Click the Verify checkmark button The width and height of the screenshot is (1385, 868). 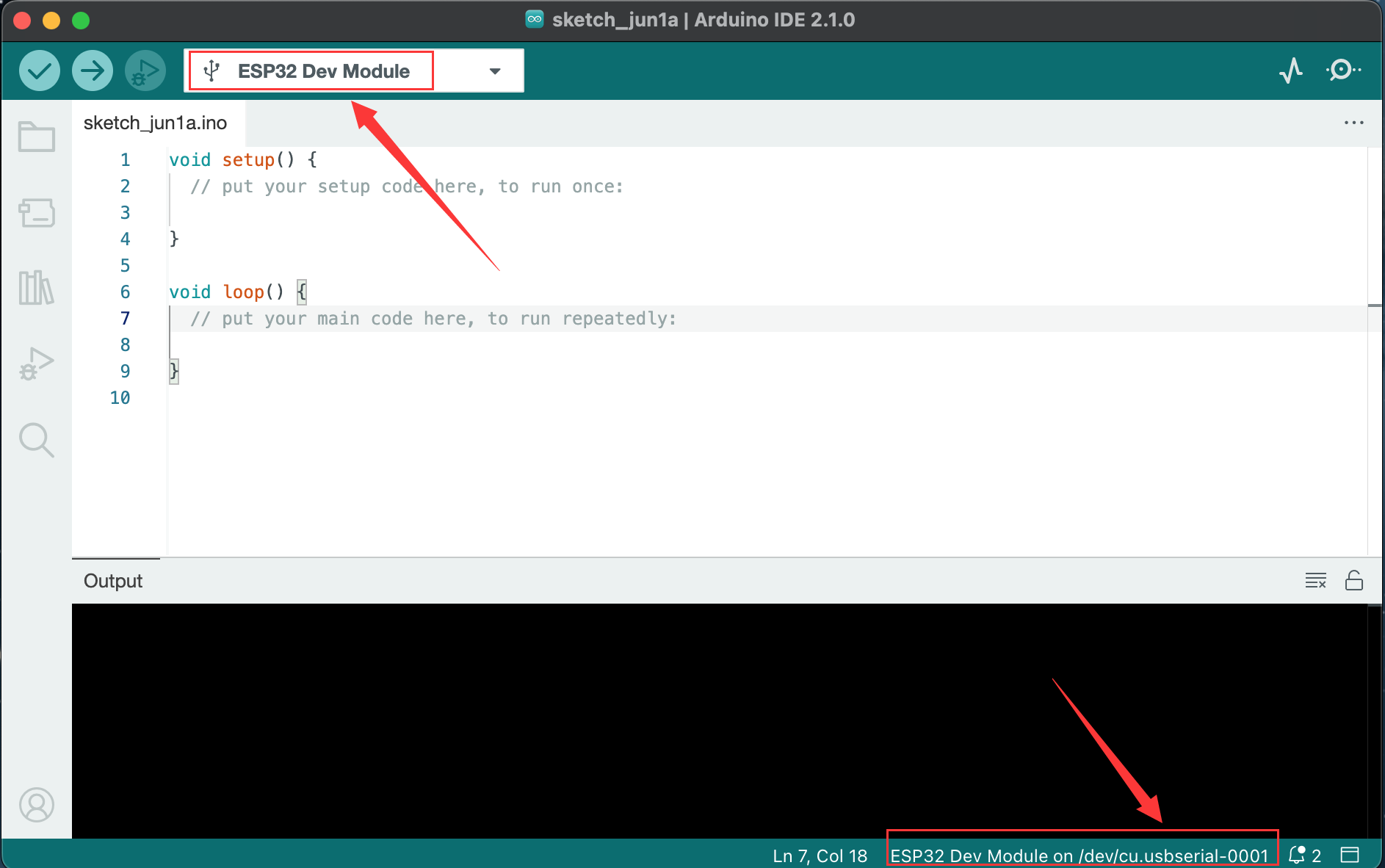tap(40, 70)
